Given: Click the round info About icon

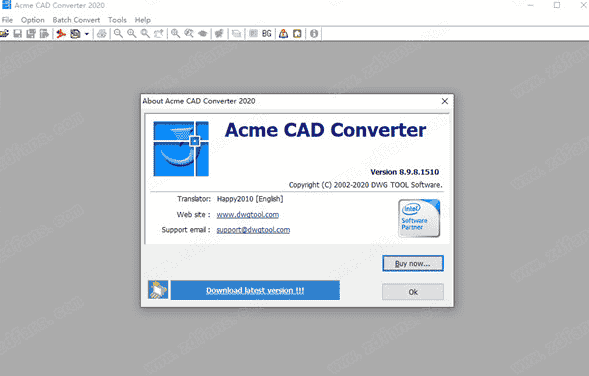Looking at the screenshot, I should click(x=314, y=34).
